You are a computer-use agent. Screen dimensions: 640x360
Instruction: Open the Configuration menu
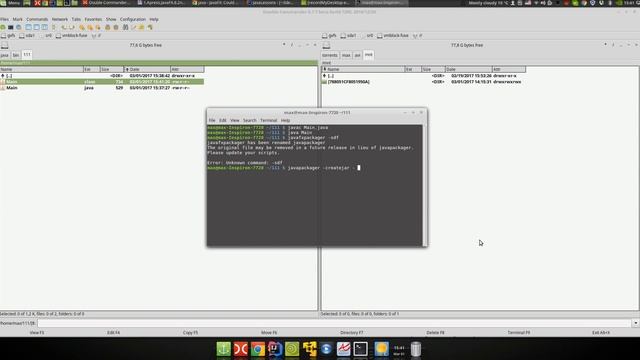point(133,19)
